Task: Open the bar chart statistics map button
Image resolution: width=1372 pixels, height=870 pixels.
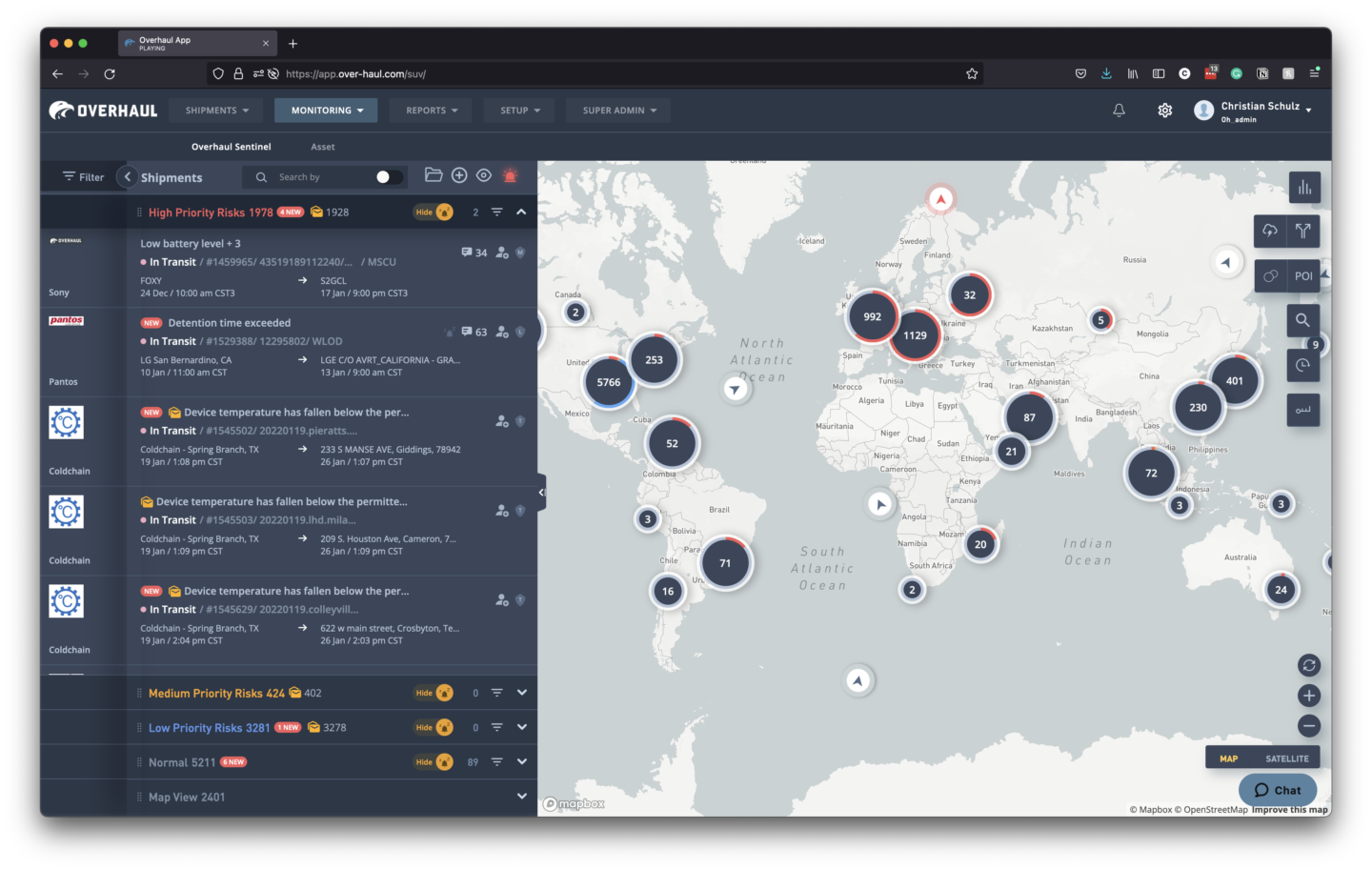Action: (x=1304, y=188)
